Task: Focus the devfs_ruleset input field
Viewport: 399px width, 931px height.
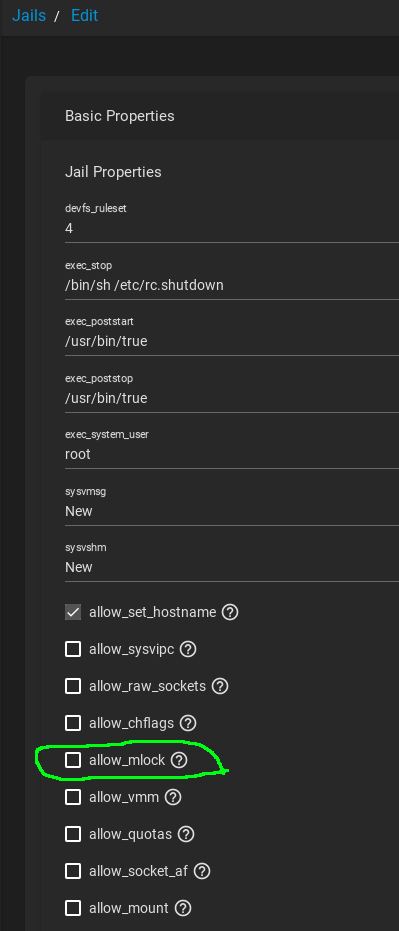Action: [x=232, y=229]
